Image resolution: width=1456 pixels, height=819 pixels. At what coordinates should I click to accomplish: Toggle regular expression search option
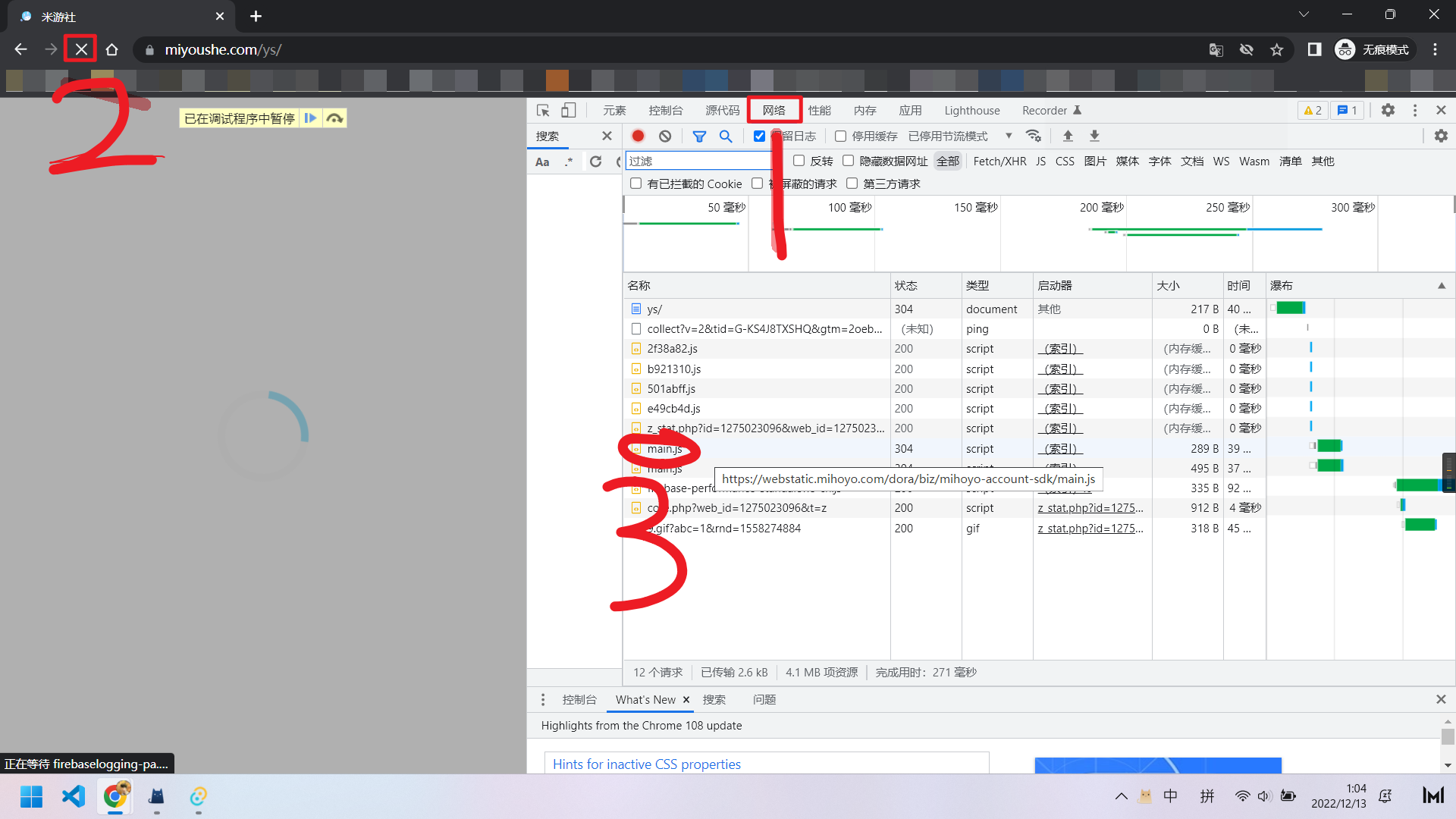569,162
